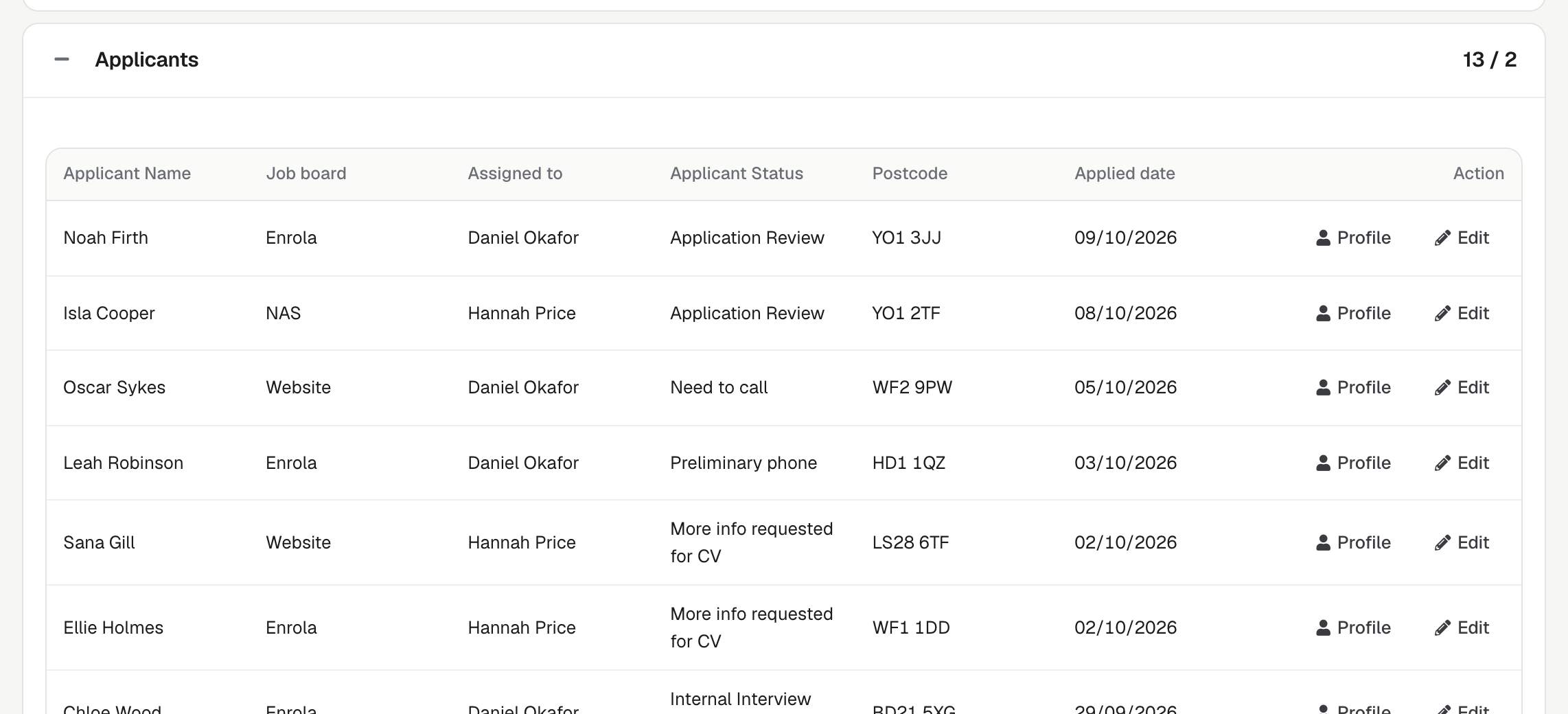Click postcode YO1 3JJ

906,238
